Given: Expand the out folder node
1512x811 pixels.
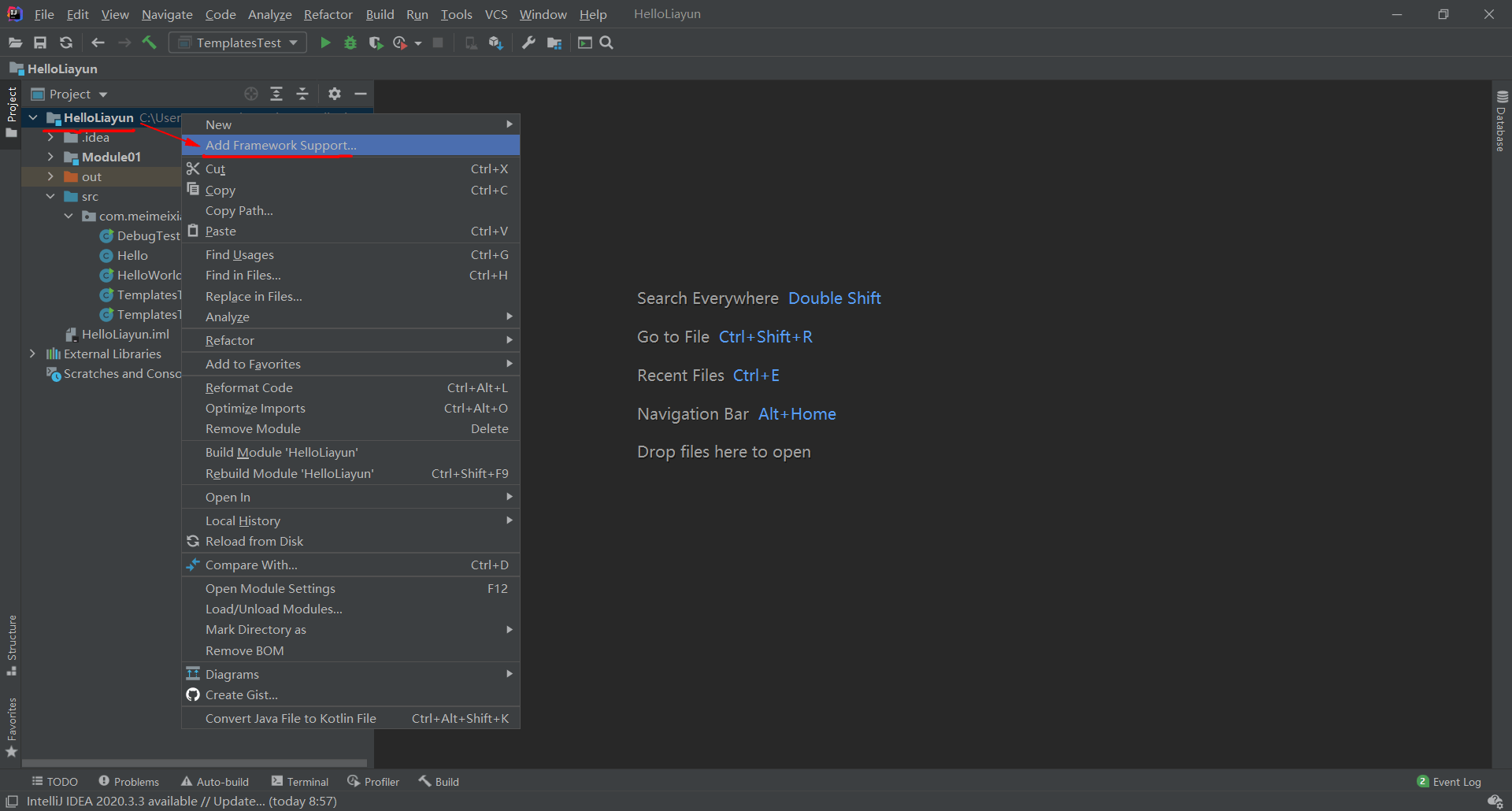Looking at the screenshot, I should [x=50, y=176].
